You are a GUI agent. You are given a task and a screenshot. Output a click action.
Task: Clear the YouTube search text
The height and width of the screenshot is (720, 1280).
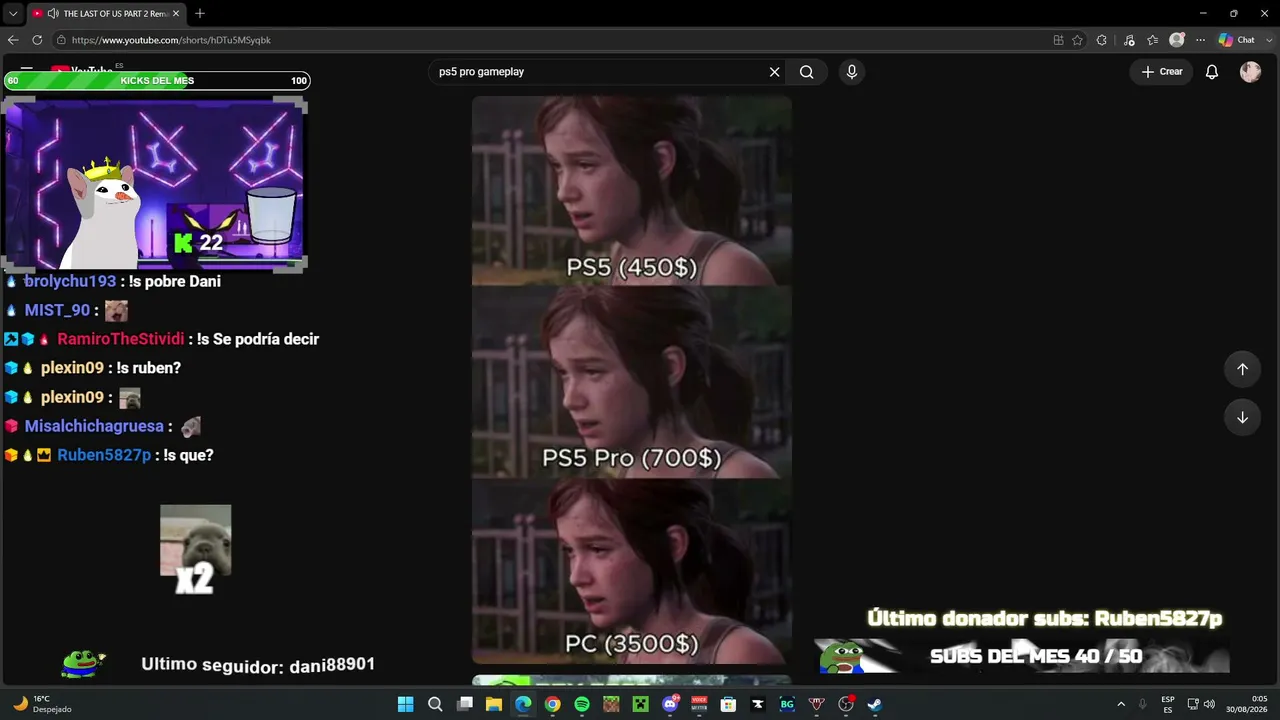pyautogui.click(x=774, y=72)
